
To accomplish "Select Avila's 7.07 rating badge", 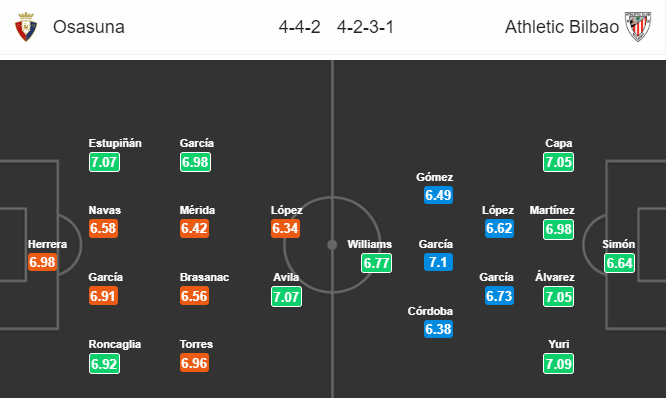I will [x=287, y=296].
